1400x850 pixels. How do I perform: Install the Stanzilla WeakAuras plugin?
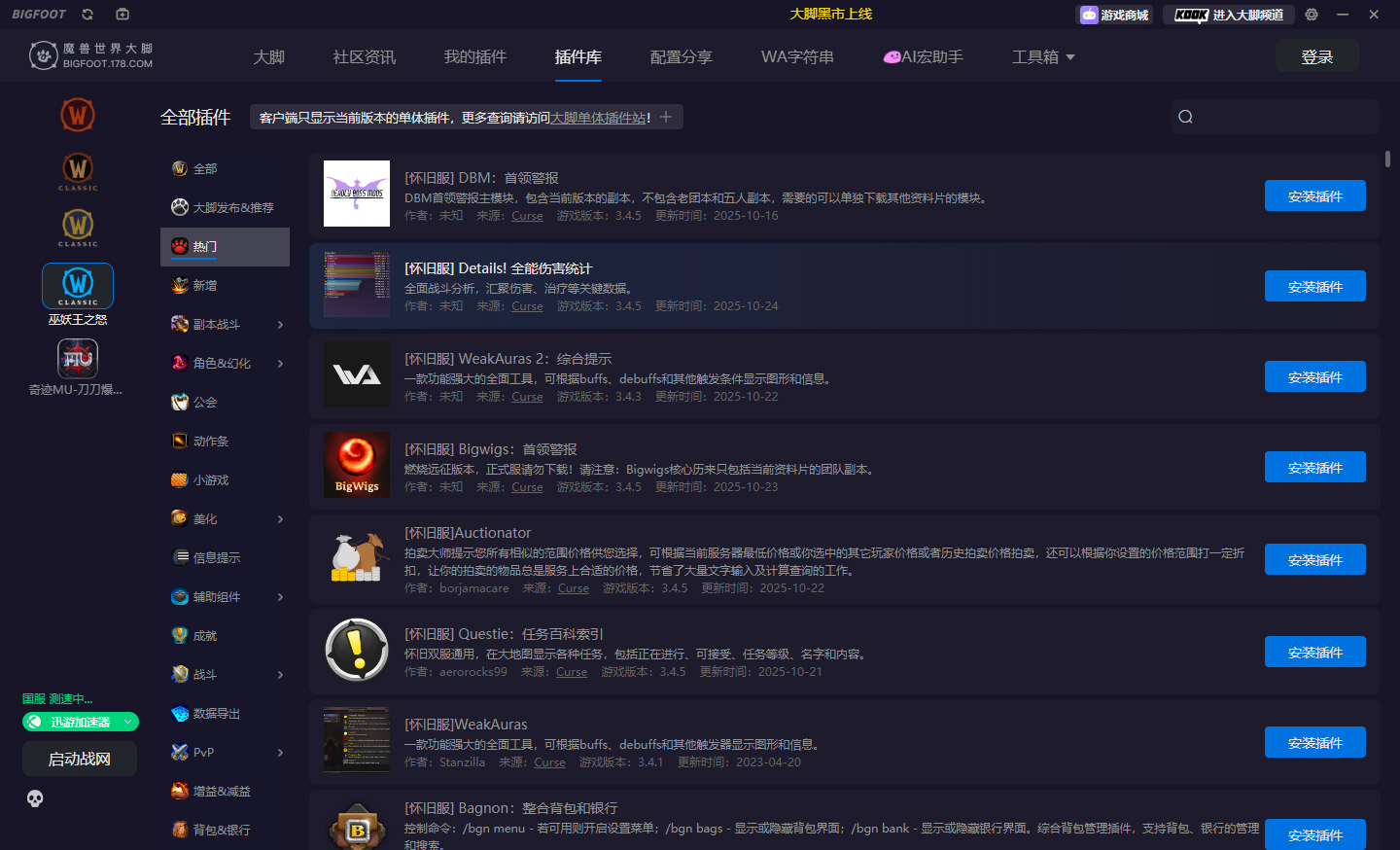(x=1315, y=742)
